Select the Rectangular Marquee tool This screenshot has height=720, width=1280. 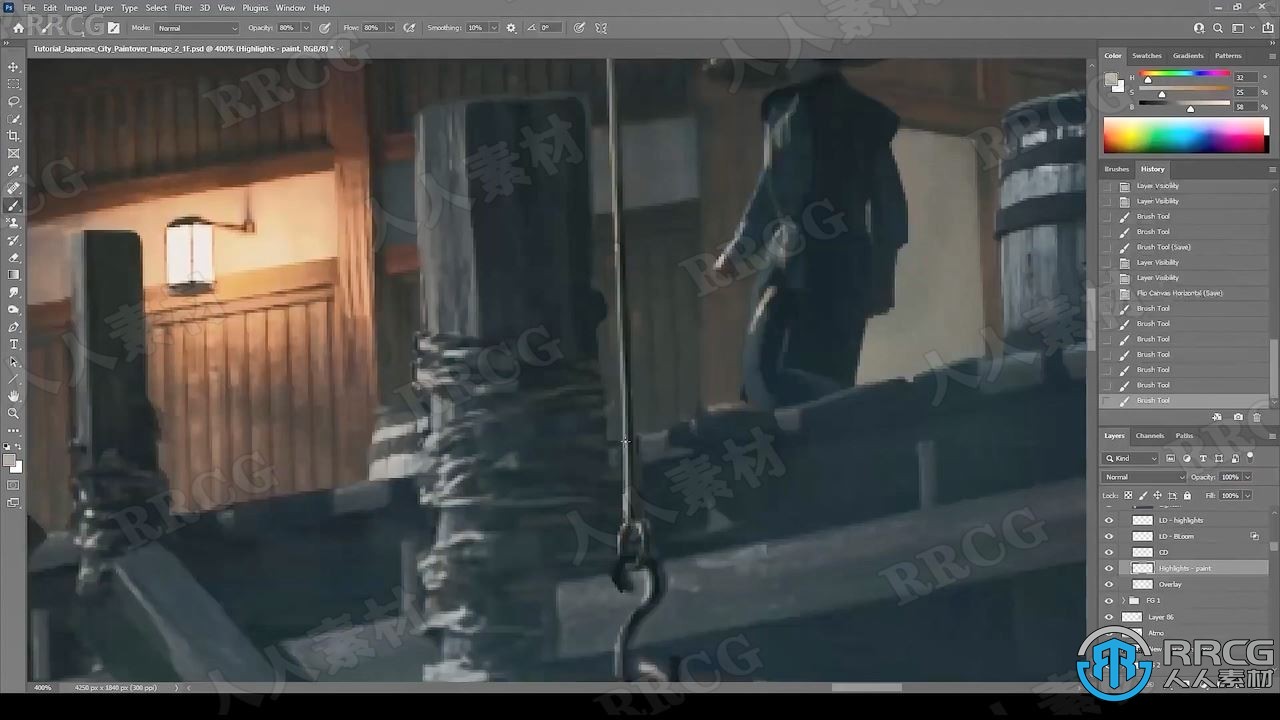pos(13,84)
